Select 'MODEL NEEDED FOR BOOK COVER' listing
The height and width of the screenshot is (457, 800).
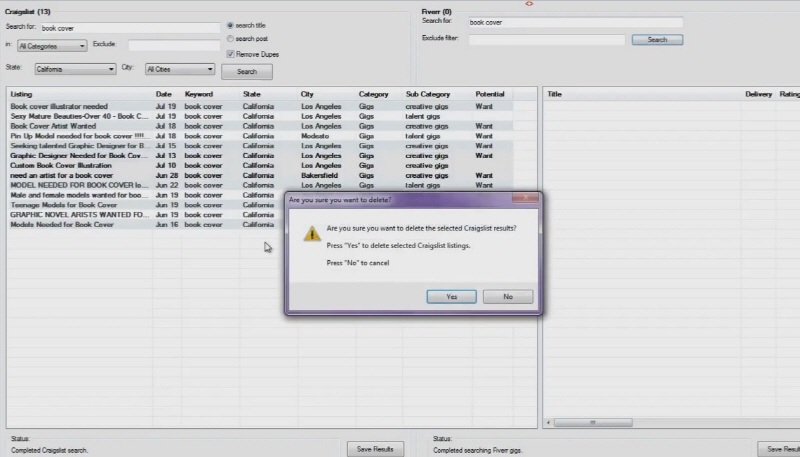pyautogui.click(x=79, y=185)
